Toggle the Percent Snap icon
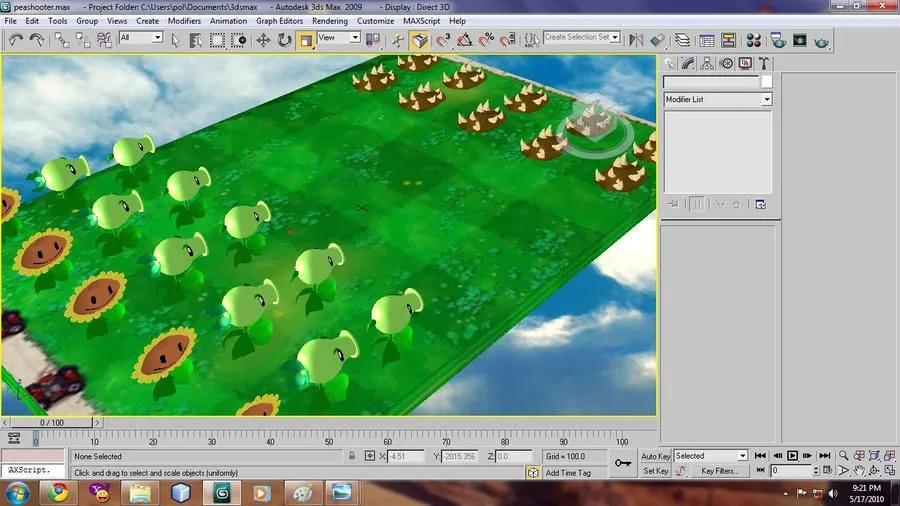 pyautogui.click(x=486, y=40)
